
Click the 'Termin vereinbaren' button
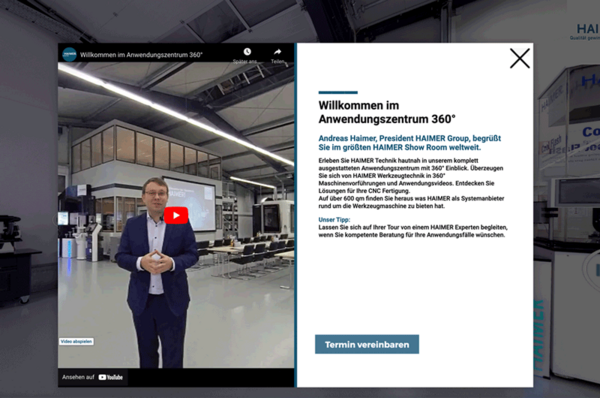367,344
